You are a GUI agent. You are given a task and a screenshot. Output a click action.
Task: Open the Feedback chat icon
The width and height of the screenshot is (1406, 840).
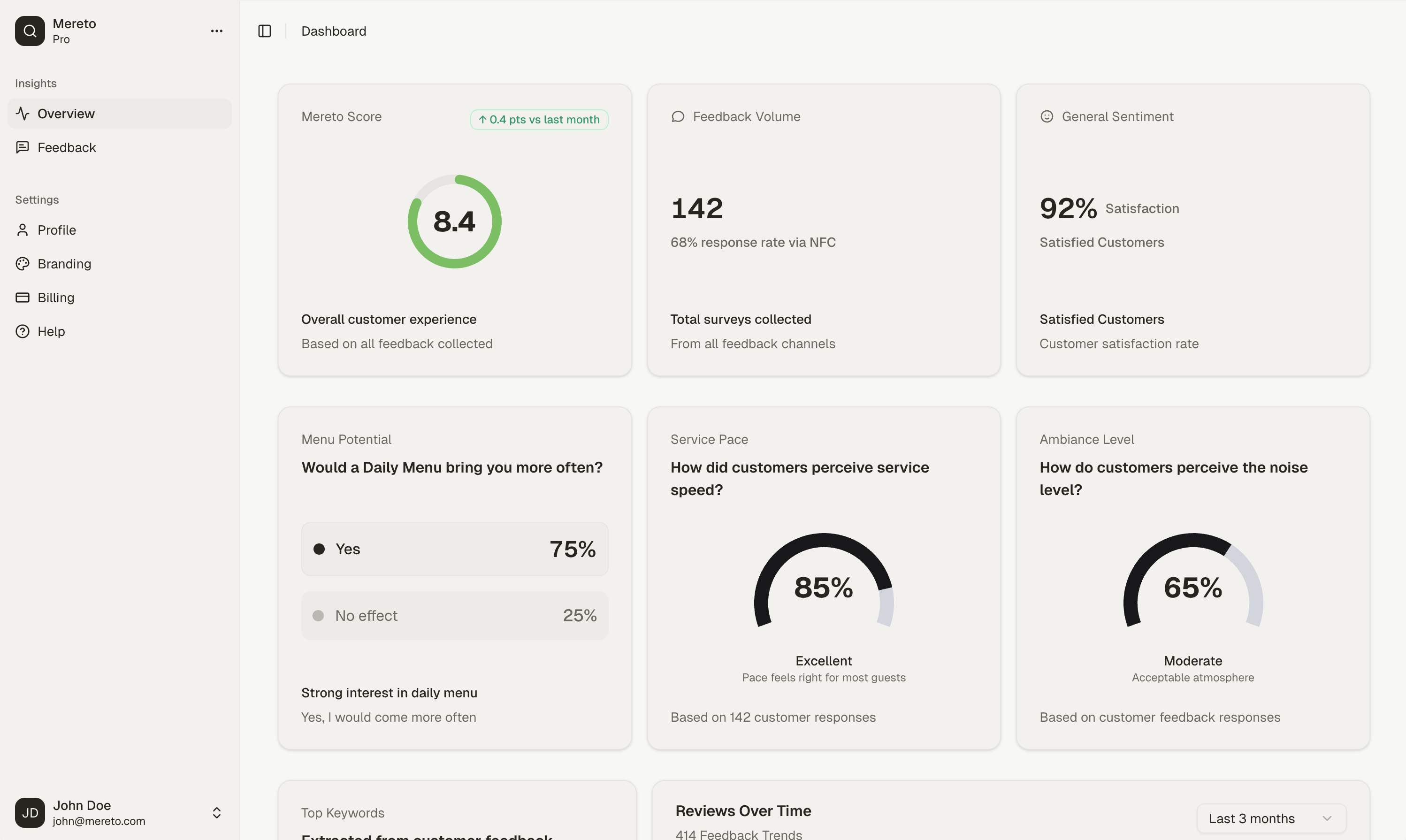pyautogui.click(x=23, y=147)
